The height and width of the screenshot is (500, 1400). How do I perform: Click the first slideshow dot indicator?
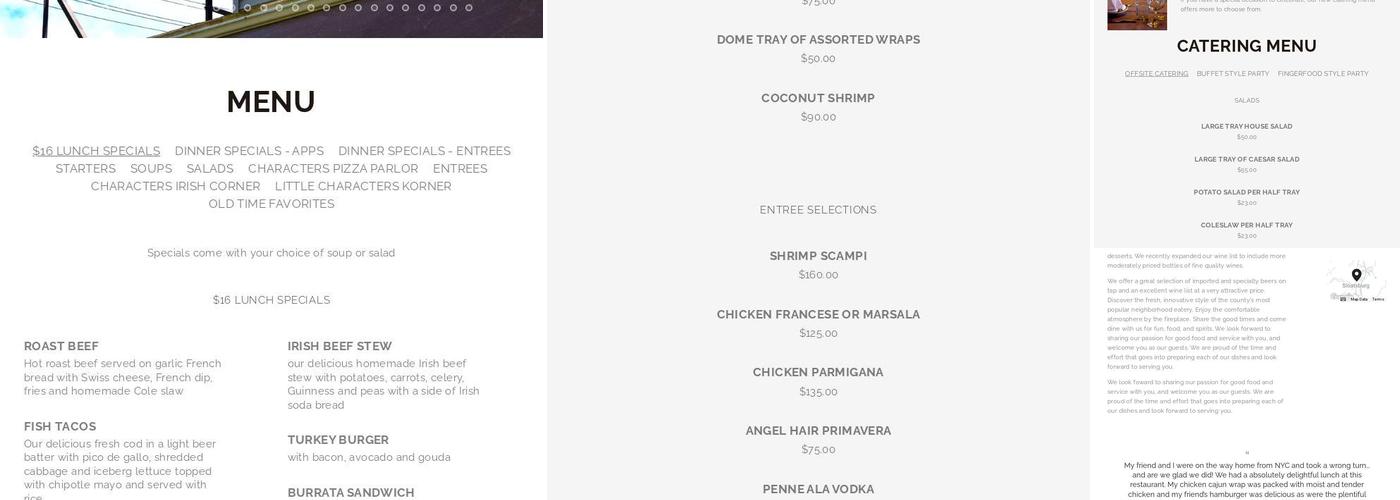click(x=248, y=8)
